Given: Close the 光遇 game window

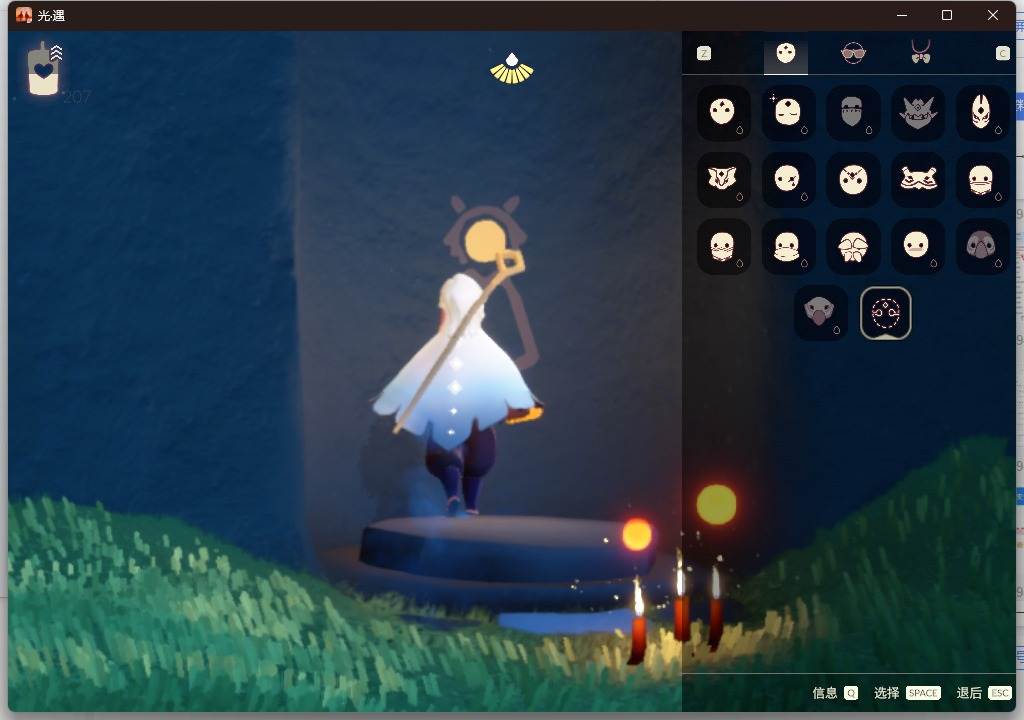Looking at the screenshot, I should (993, 15).
